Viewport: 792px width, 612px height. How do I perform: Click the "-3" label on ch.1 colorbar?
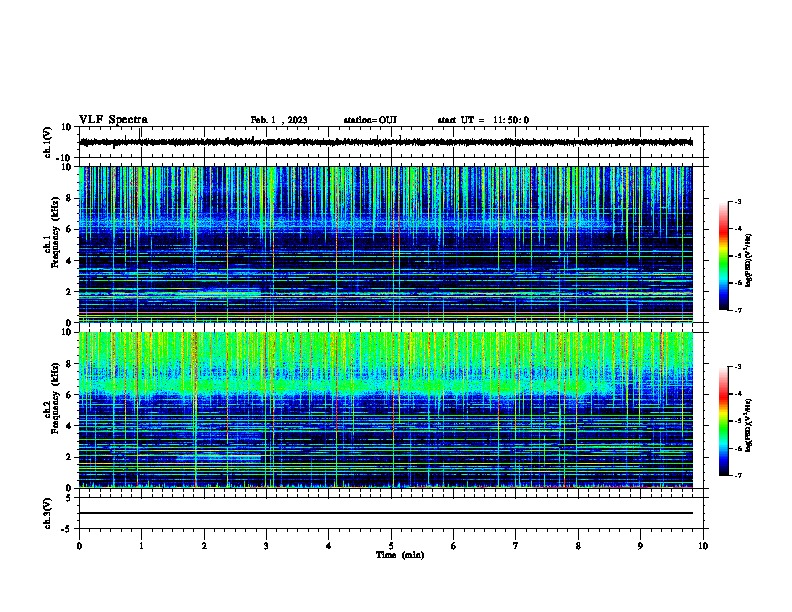tap(737, 201)
